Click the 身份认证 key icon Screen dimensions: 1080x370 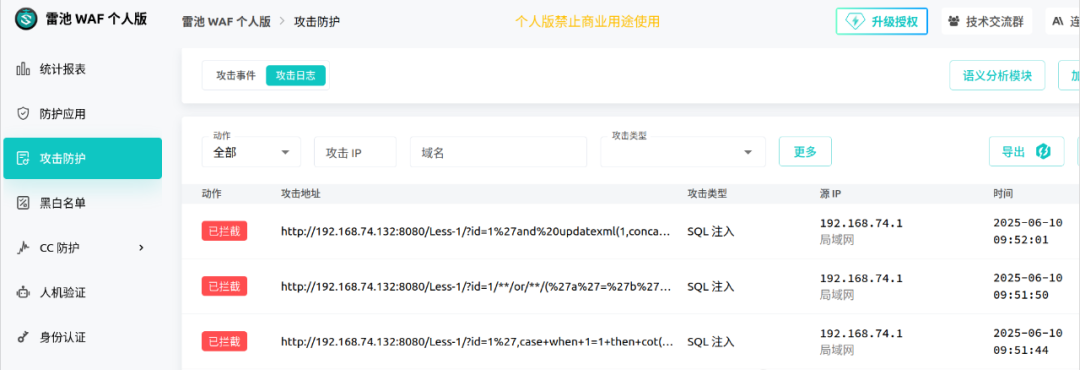click(x=23, y=337)
